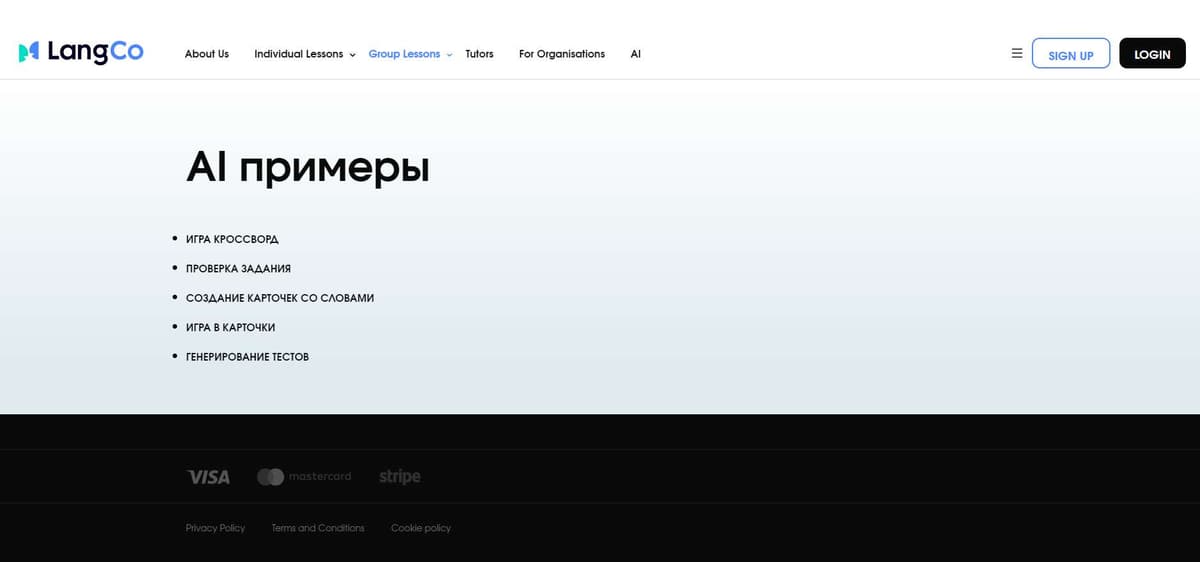Open Terms and Conditions footer link
This screenshot has width=1200, height=562.
click(318, 528)
